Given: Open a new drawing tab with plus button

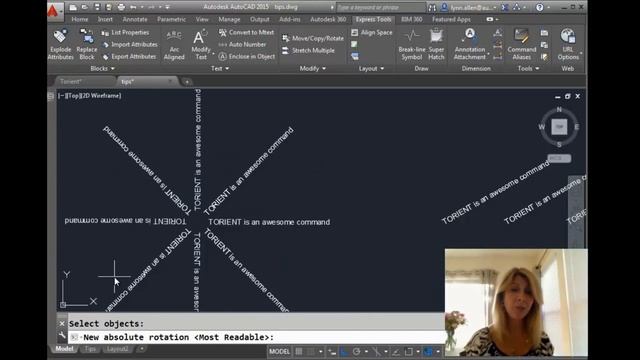Looking at the screenshot, I should 187,82.
